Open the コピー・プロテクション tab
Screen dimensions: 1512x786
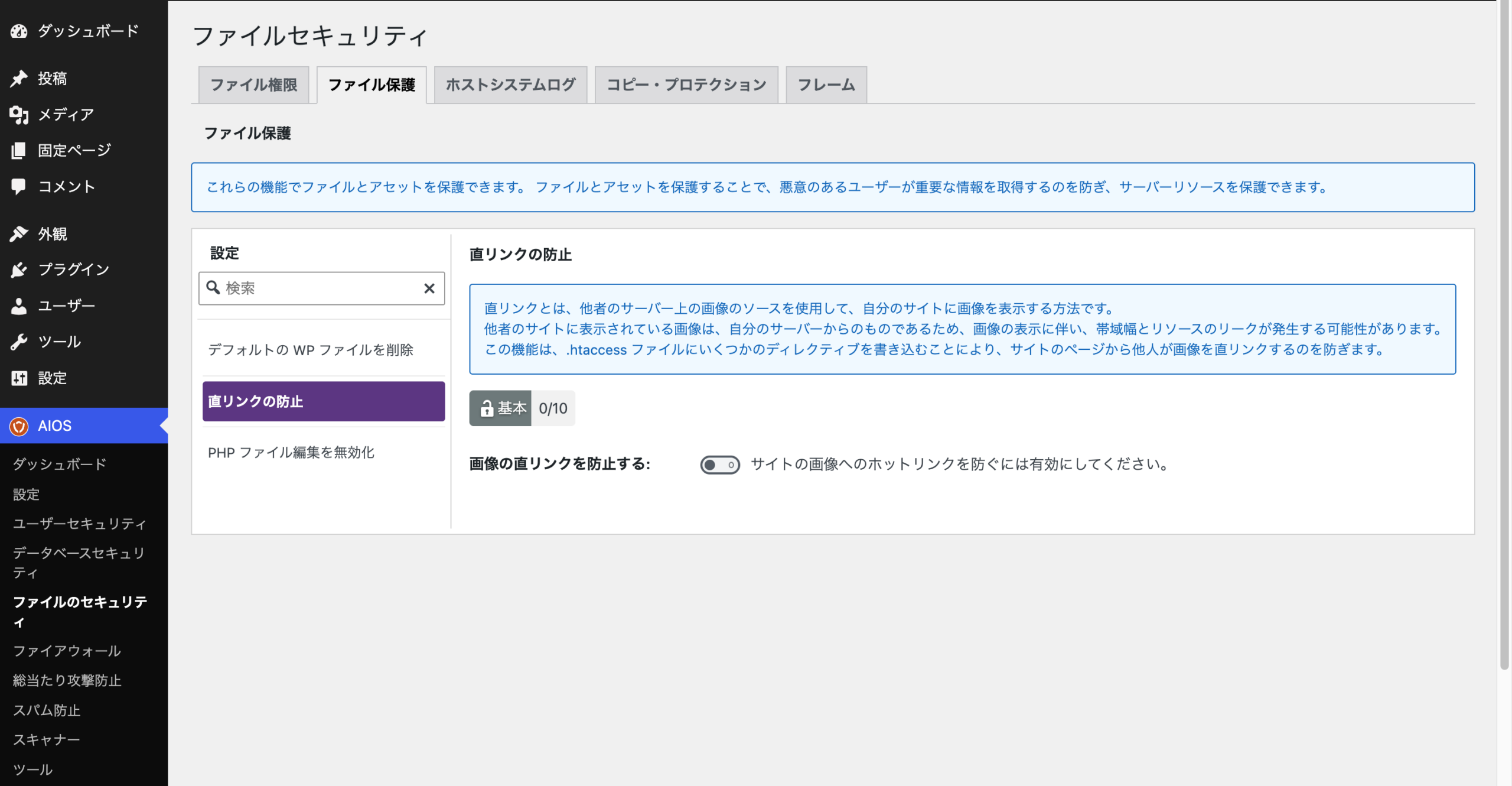[686, 85]
